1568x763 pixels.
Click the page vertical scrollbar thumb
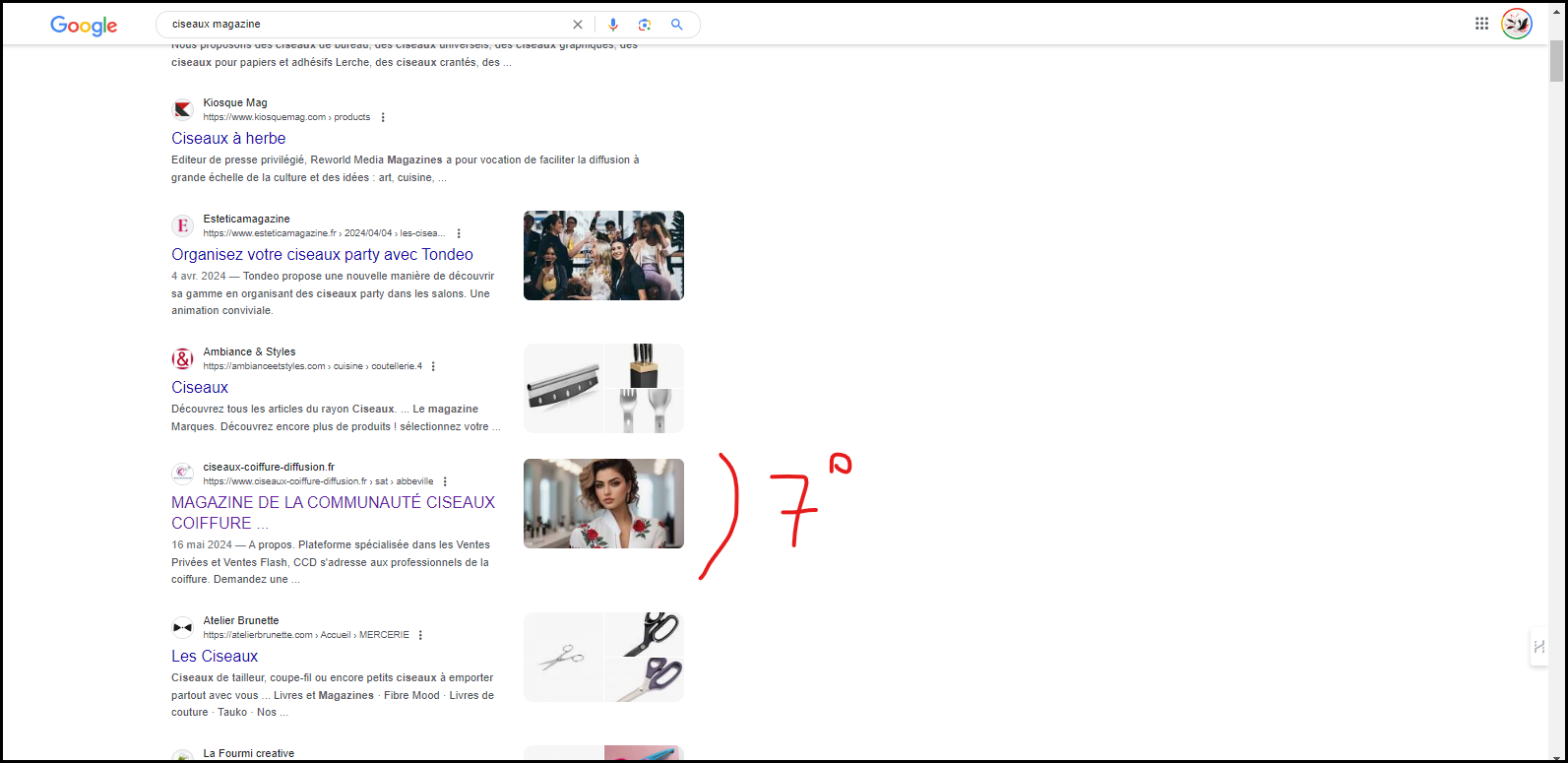1556,61
